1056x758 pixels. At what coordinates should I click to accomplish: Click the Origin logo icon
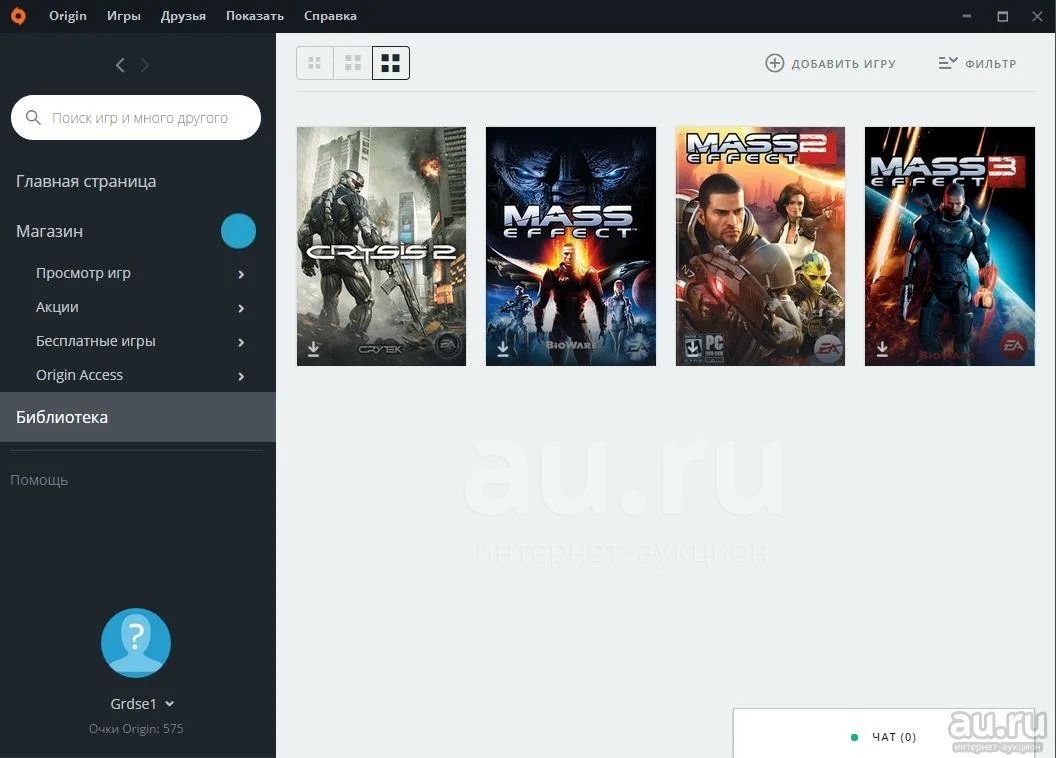pos(18,15)
